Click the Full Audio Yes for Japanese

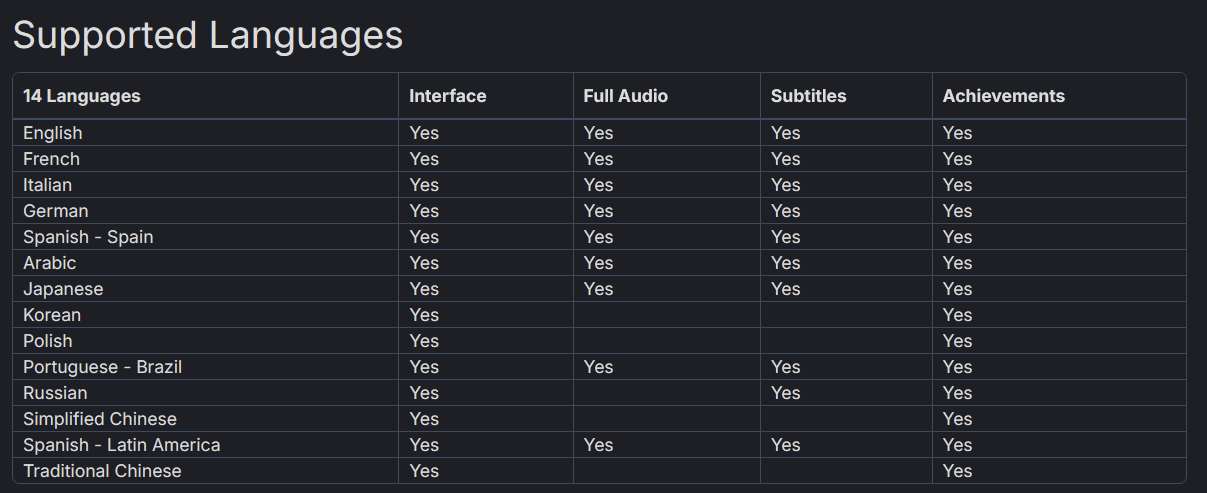click(598, 289)
